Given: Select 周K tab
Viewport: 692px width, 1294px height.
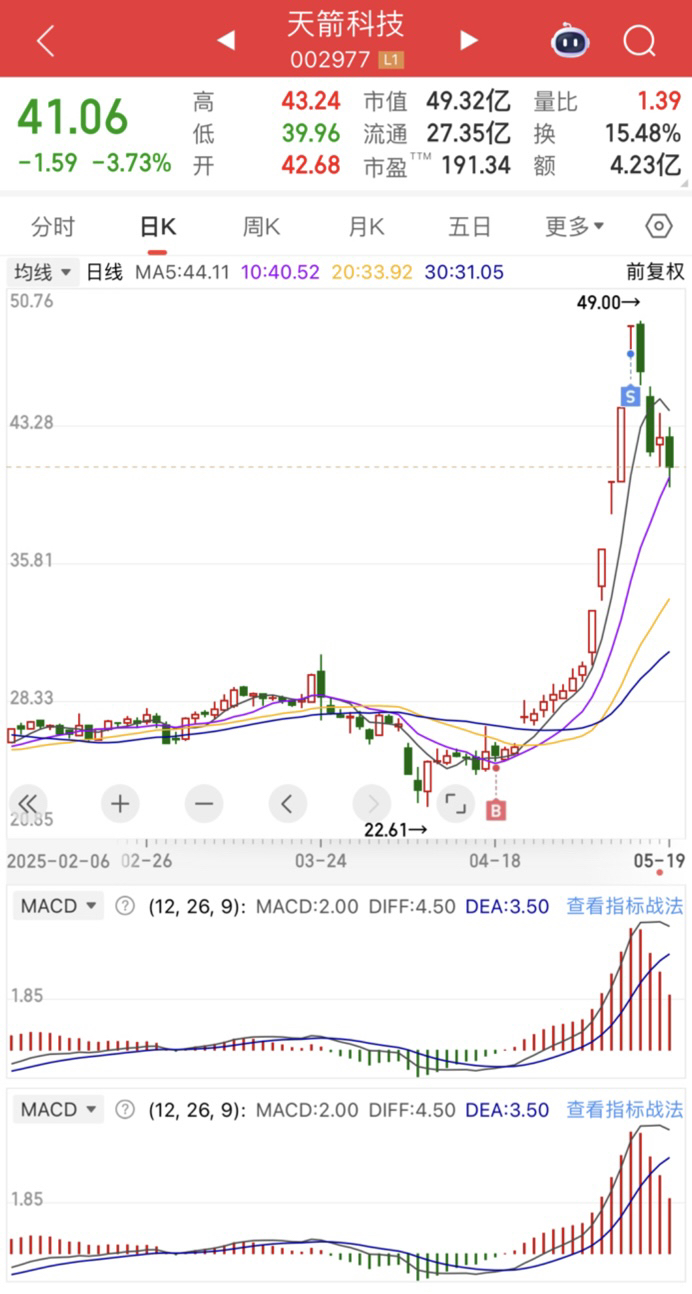Looking at the screenshot, I should (x=261, y=227).
